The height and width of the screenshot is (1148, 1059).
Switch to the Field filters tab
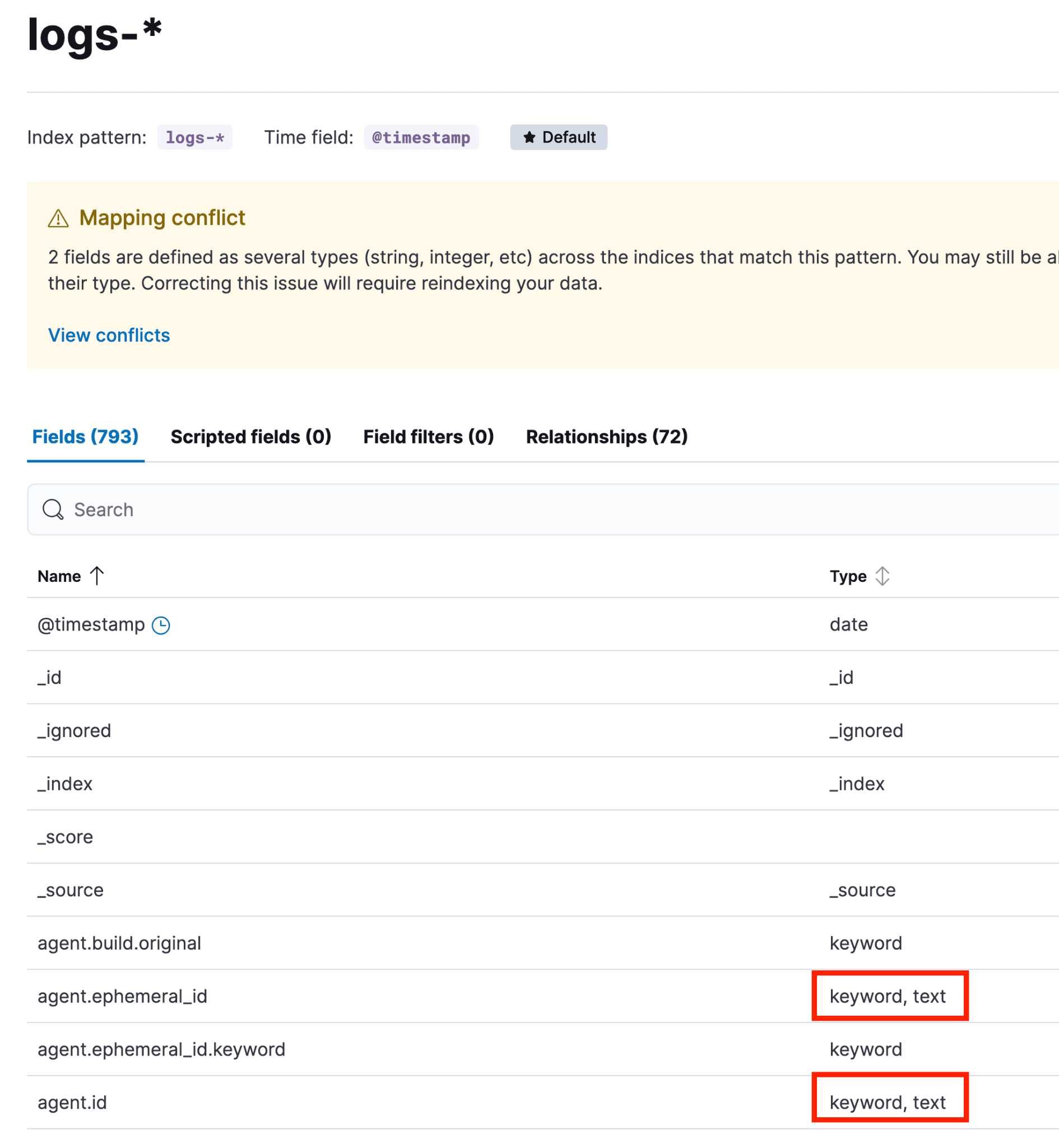click(x=428, y=436)
